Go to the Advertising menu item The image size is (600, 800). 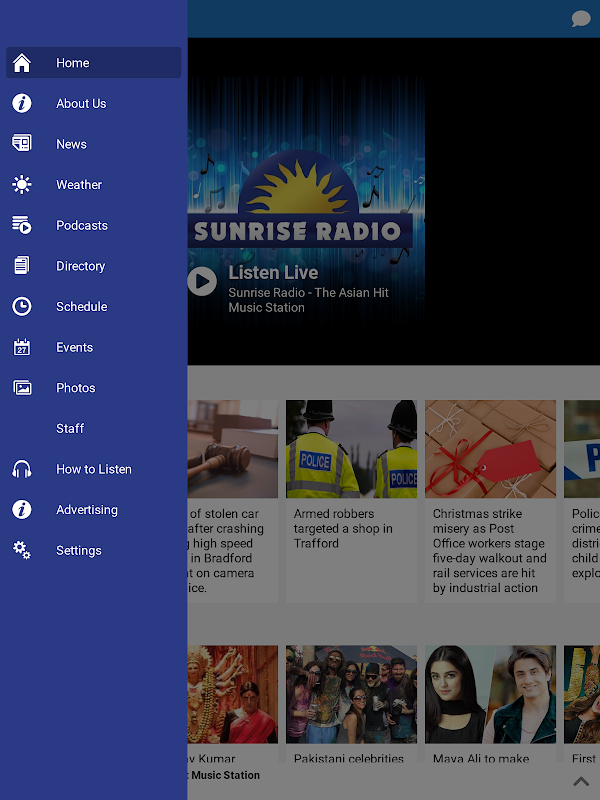tap(93, 510)
